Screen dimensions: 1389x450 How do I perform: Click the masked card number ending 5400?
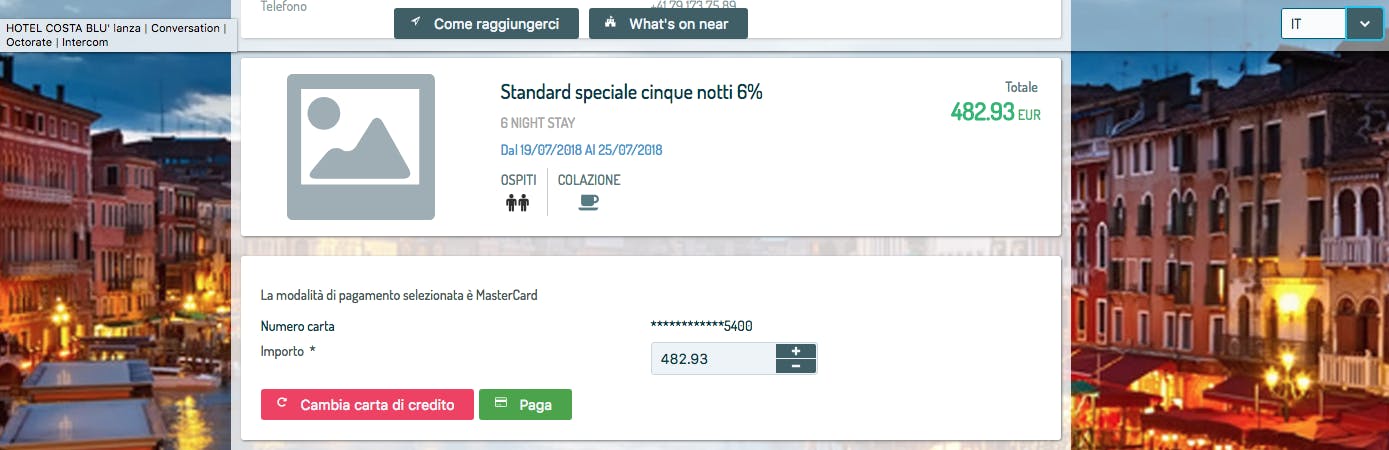point(701,326)
